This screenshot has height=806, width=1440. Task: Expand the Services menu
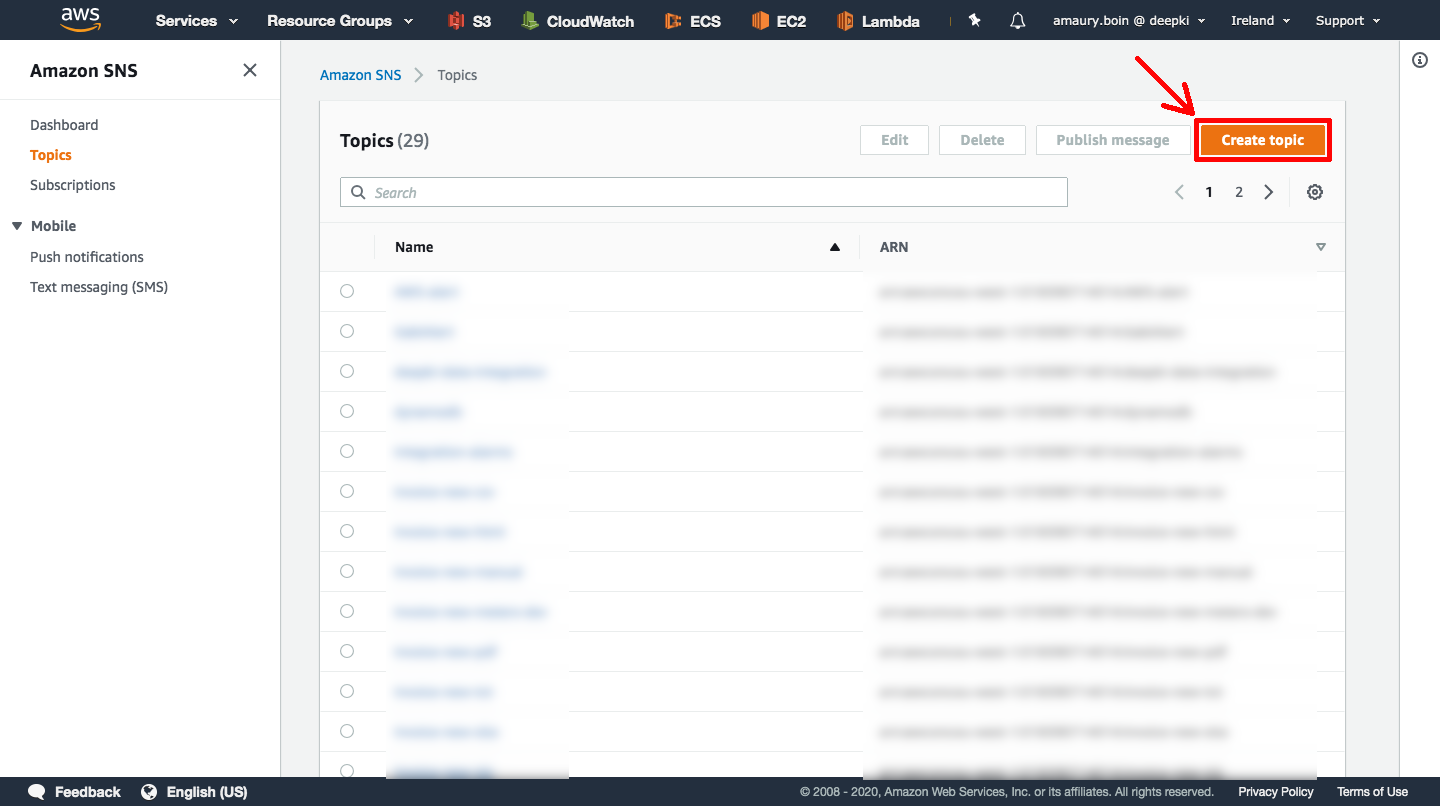tap(197, 20)
